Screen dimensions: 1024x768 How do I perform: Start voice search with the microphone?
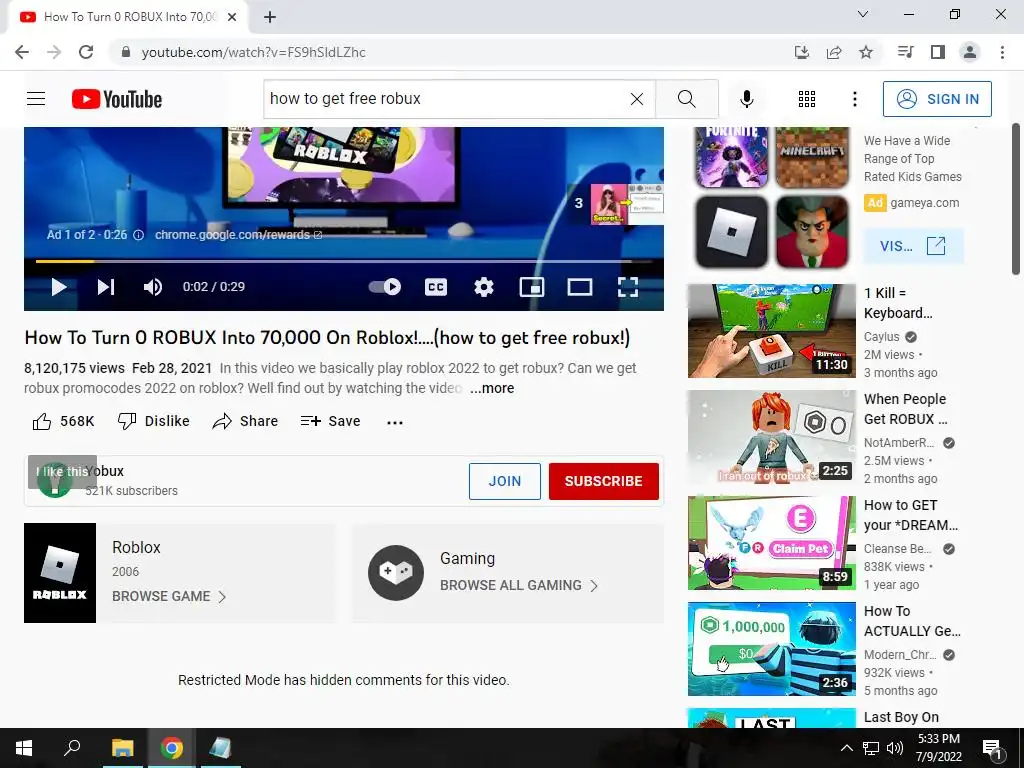pyautogui.click(x=747, y=99)
